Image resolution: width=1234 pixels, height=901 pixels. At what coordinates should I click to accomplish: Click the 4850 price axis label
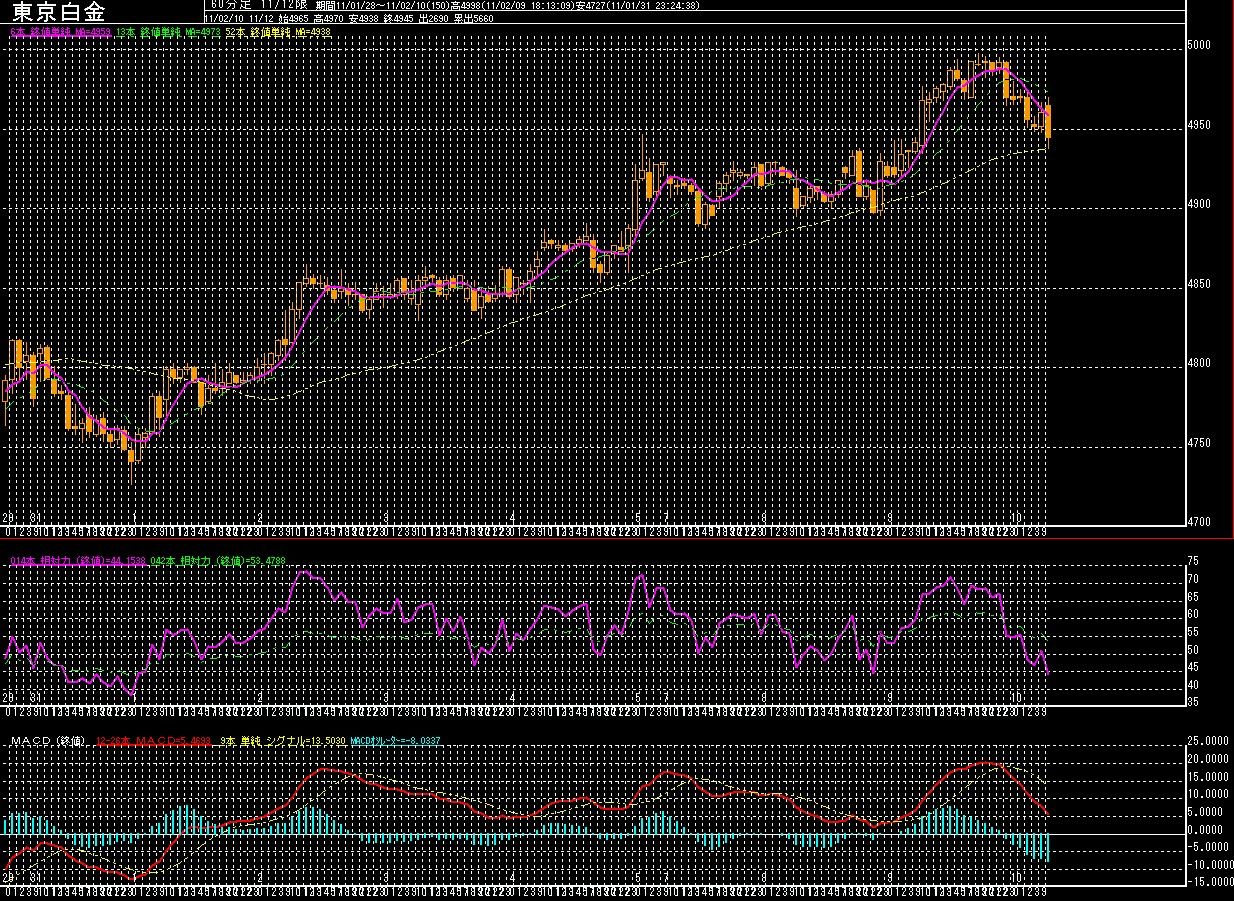[1198, 284]
